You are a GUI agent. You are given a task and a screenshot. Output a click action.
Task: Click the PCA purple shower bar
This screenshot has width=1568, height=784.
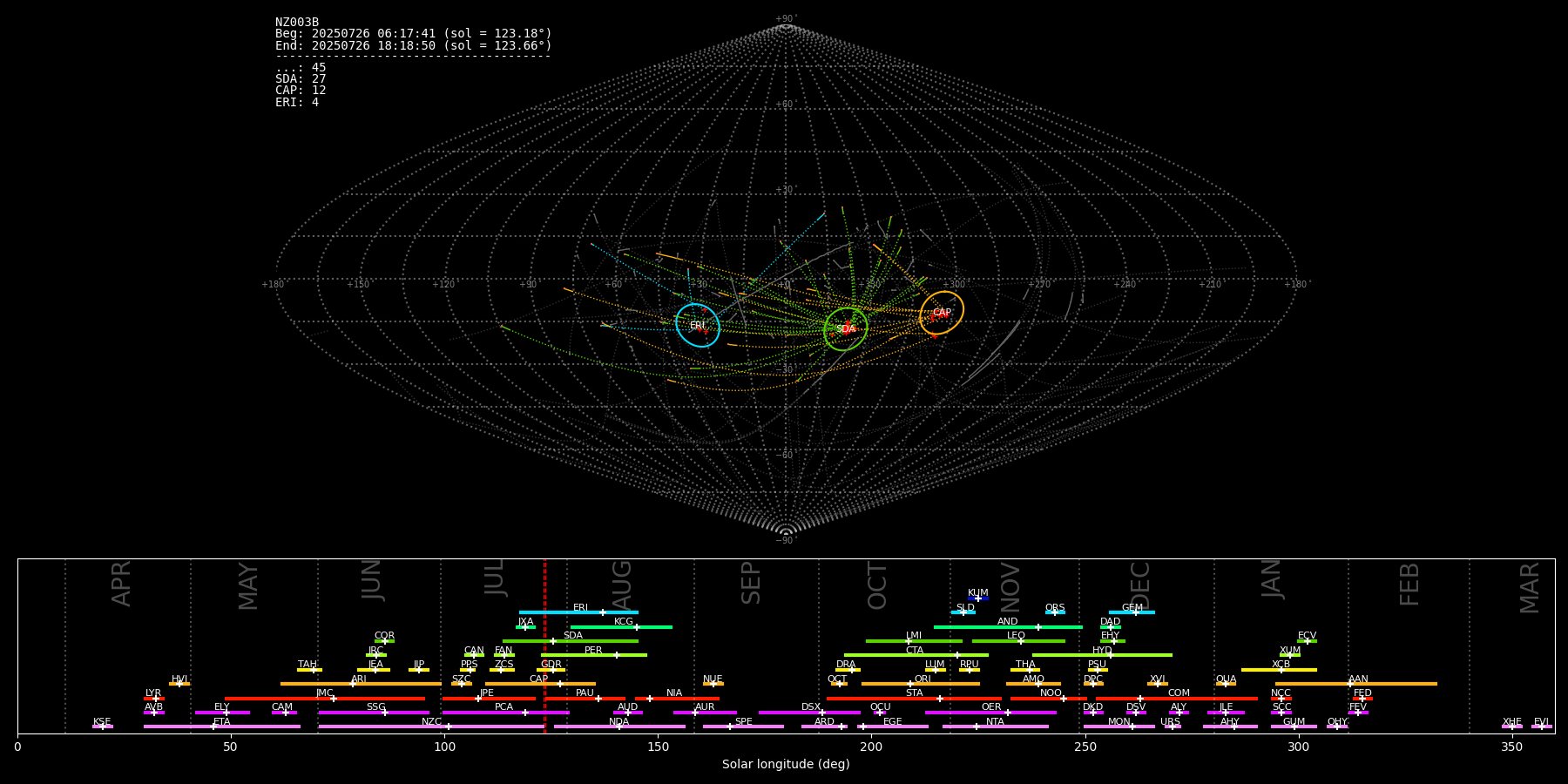click(x=505, y=713)
